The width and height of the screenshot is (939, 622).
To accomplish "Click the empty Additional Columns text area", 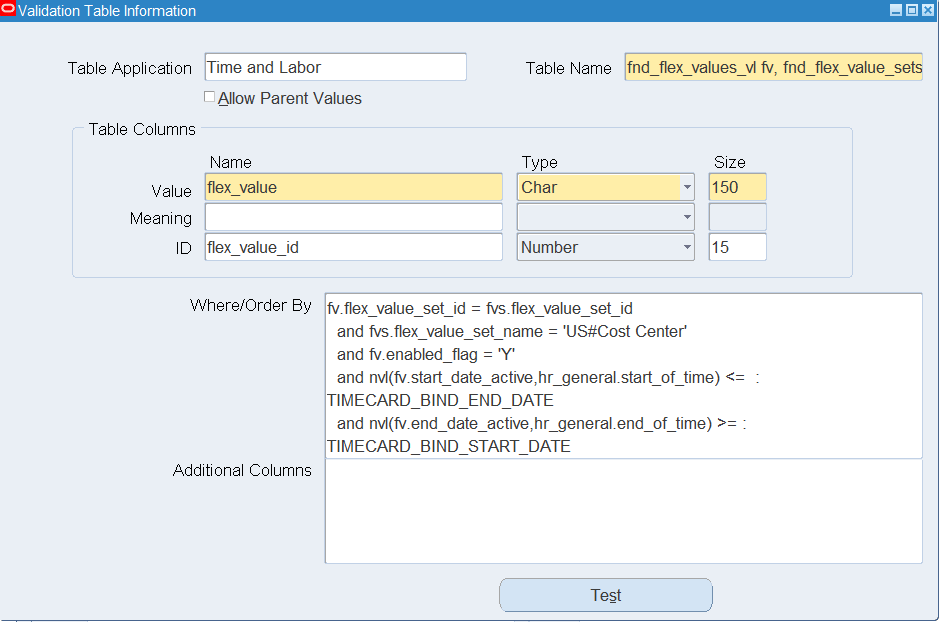I will coord(623,511).
